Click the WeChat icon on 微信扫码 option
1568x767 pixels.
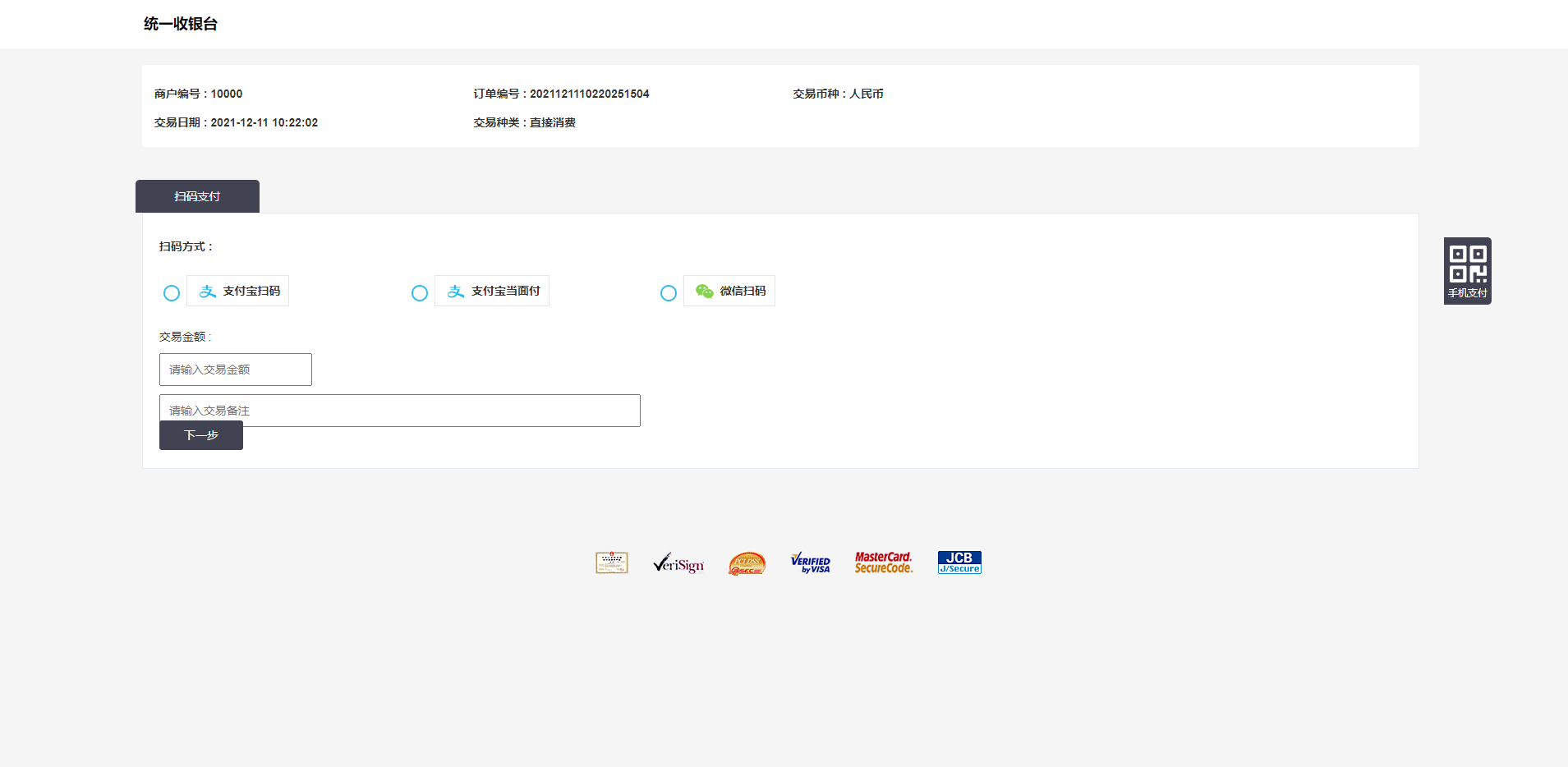tap(704, 291)
